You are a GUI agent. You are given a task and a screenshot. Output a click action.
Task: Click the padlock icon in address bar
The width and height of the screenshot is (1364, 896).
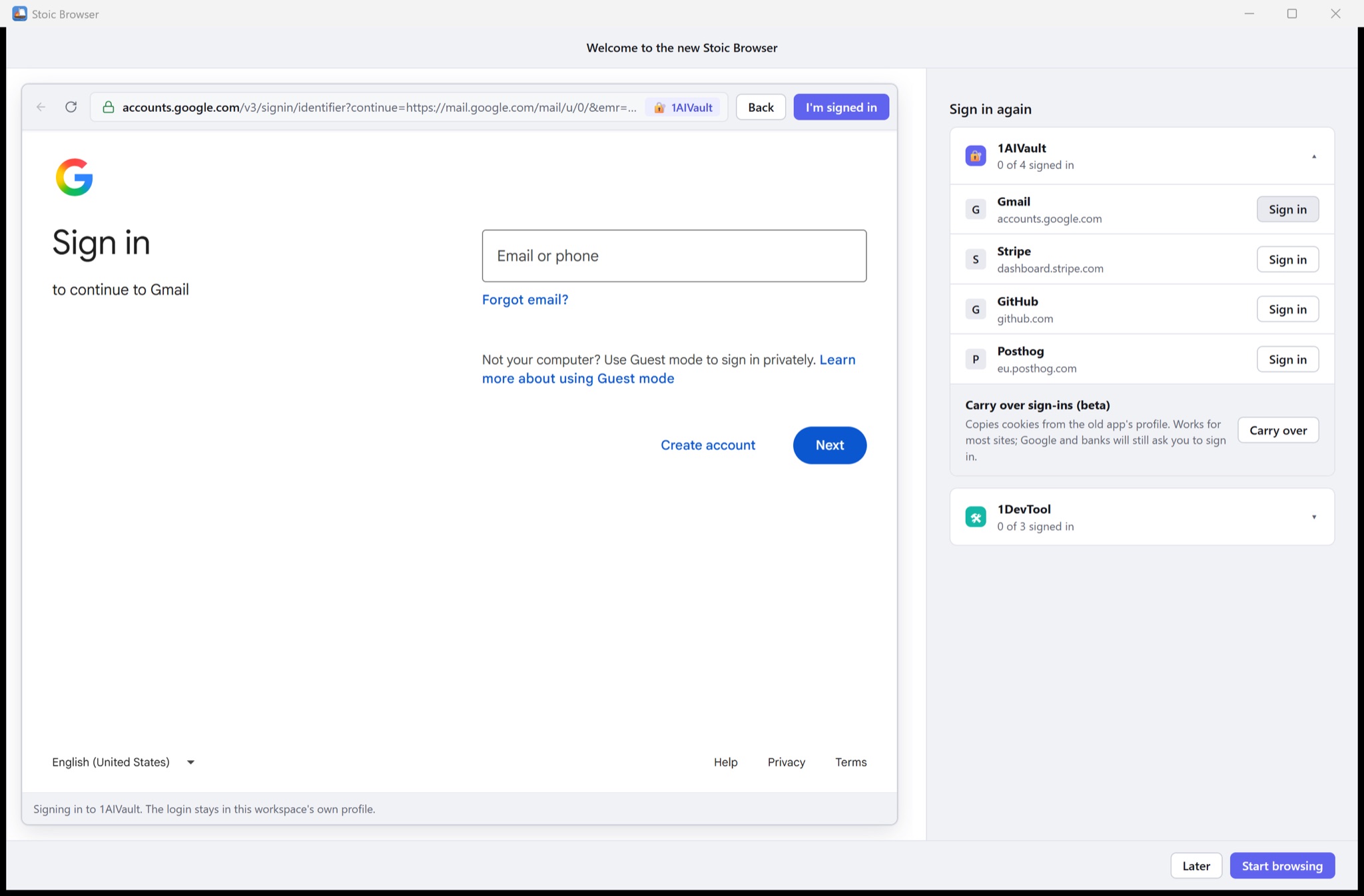pyautogui.click(x=108, y=107)
